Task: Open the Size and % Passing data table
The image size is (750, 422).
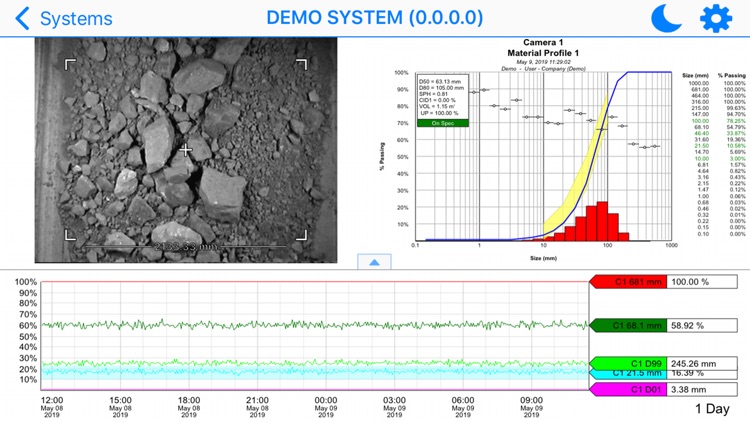Action: point(713,155)
